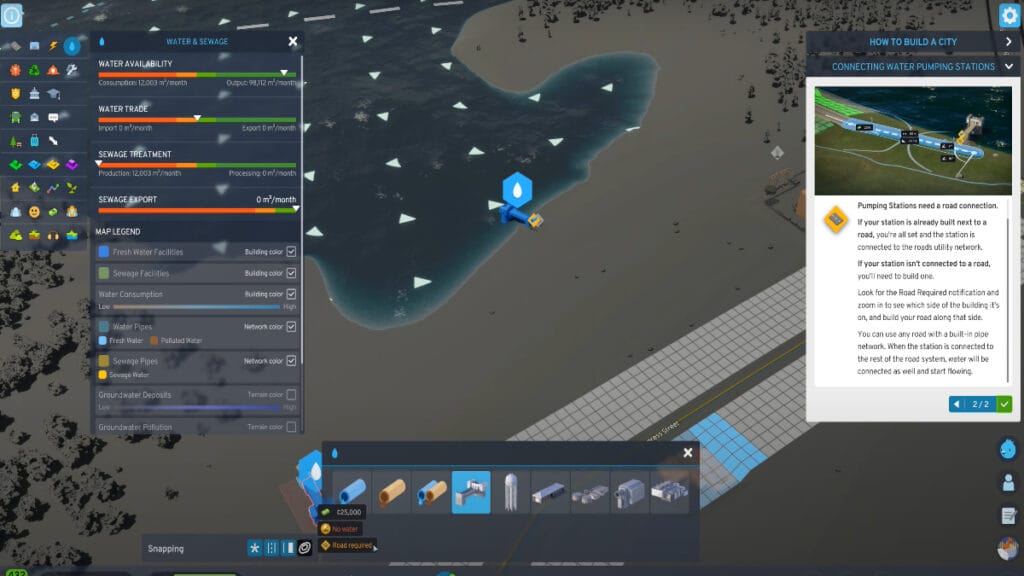Image resolution: width=1024 pixels, height=576 pixels.
Task: Click the Water Availability bar
Action: pos(197,75)
